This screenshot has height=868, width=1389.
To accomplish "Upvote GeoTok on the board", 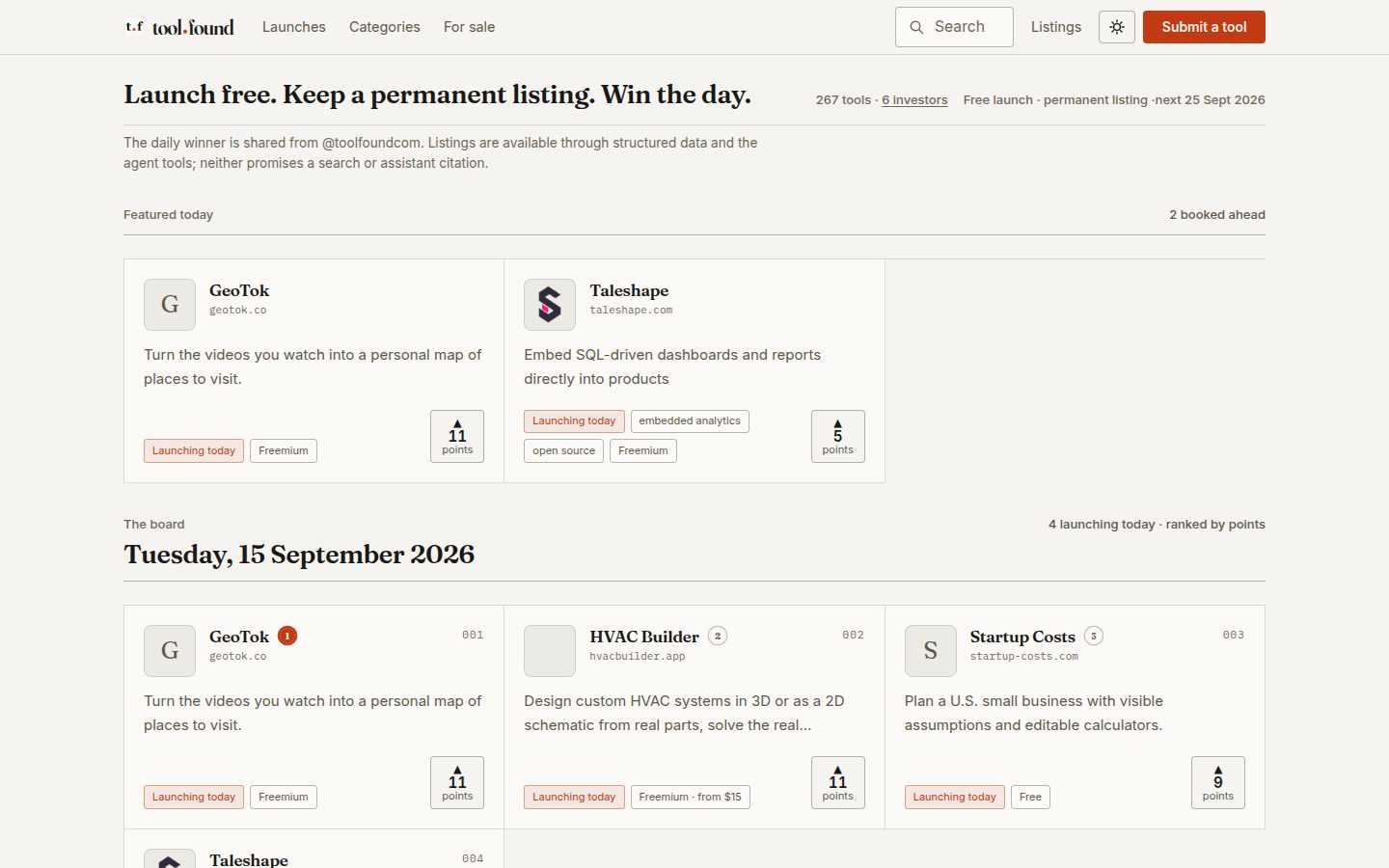I will coord(457,783).
